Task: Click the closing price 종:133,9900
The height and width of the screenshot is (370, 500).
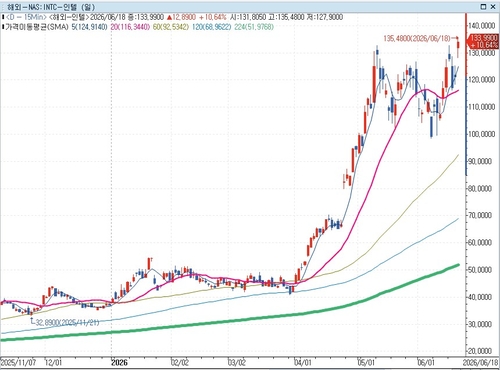Action: pyautogui.click(x=146, y=17)
